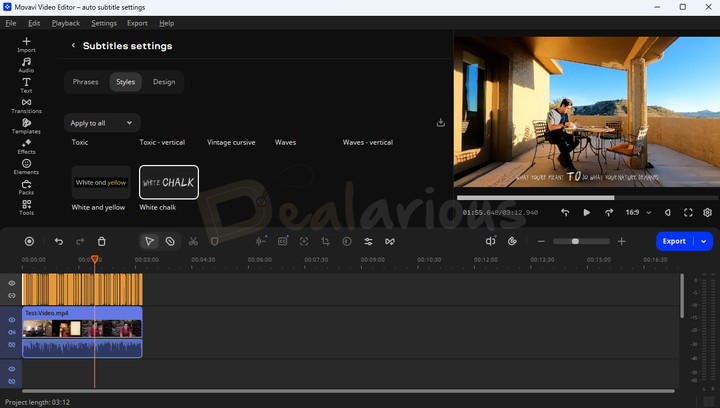The image size is (720, 408).
Task: Select the White and yellow style thumbnail
Action: [x=101, y=182]
